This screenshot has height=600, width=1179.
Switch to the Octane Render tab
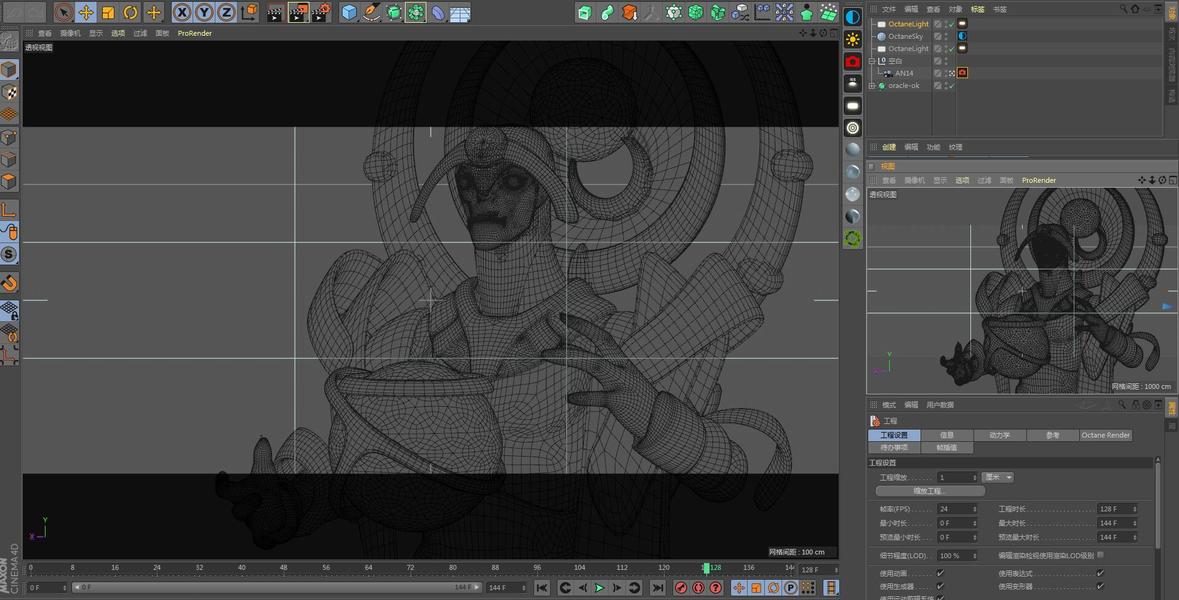click(x=1105, y=435)
